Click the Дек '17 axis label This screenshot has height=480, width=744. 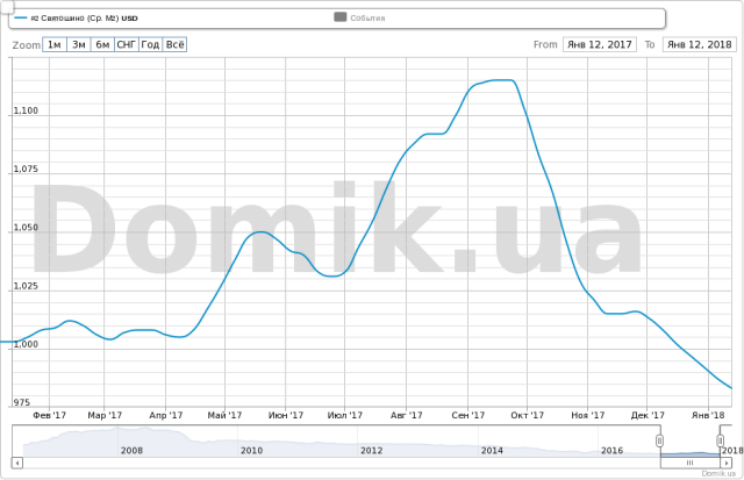647,415
